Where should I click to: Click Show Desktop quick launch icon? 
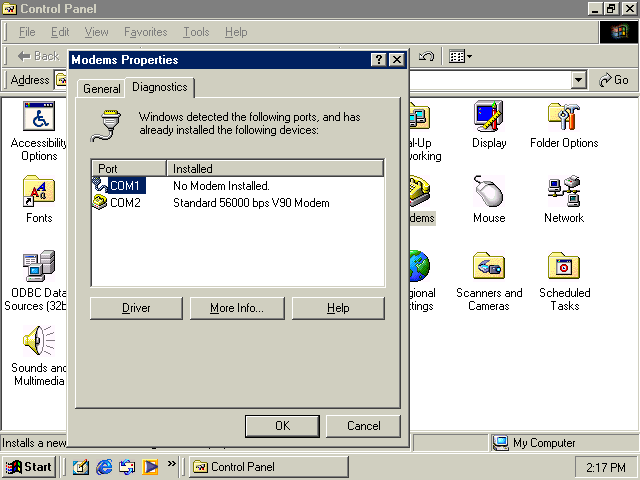click(x=81, y=467)
